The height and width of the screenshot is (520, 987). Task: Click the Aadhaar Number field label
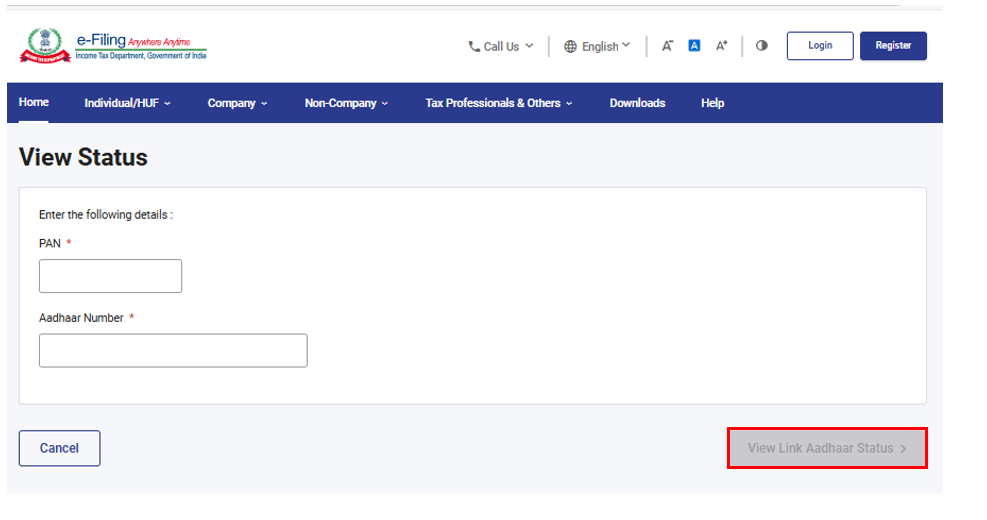tap(81, 318)
